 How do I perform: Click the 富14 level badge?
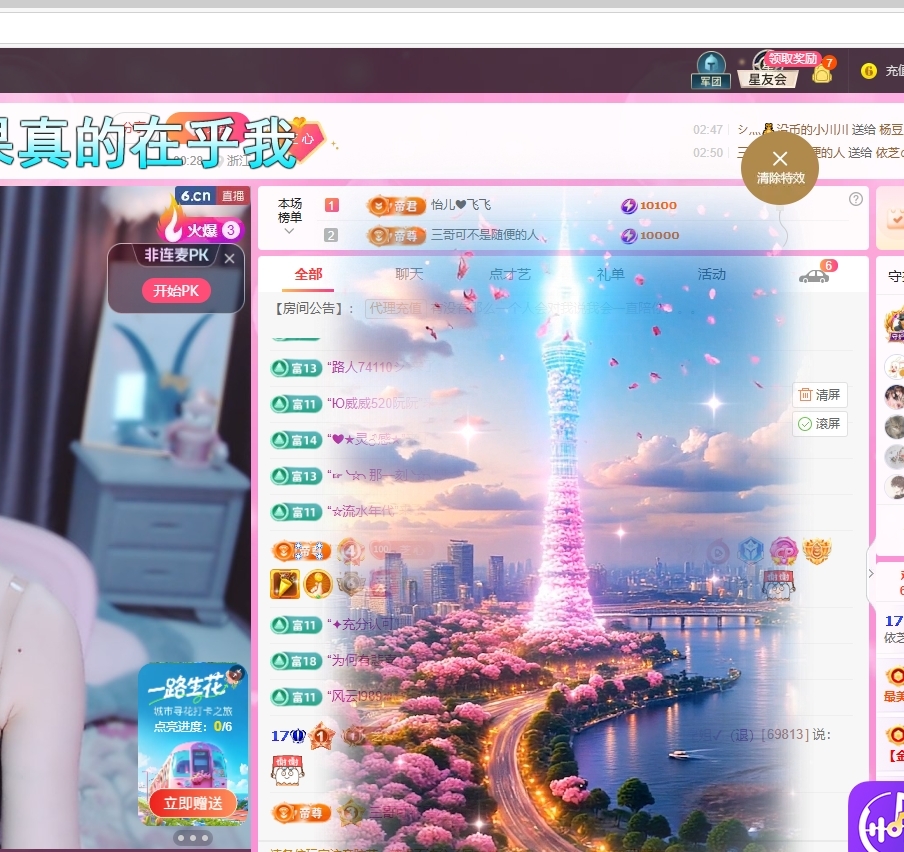[x=296, y=440]
